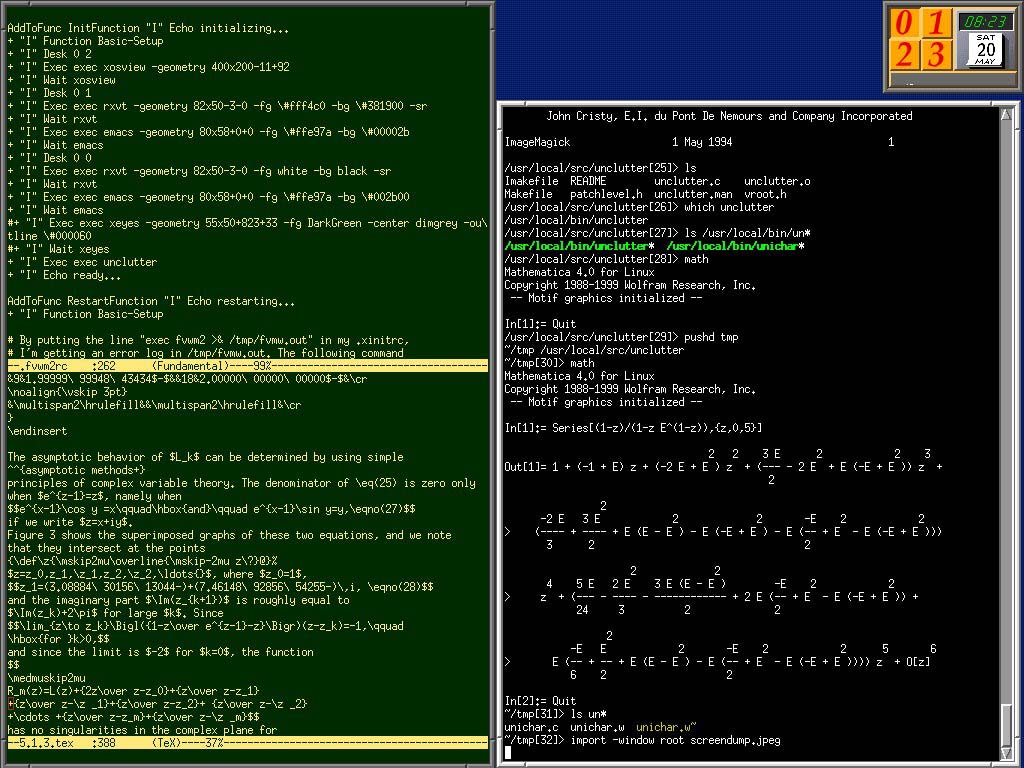Viewport: 1024px width, 768px height.
Task: Switch to desktop 2 in the pager
Action: click(x=903, y=54)
